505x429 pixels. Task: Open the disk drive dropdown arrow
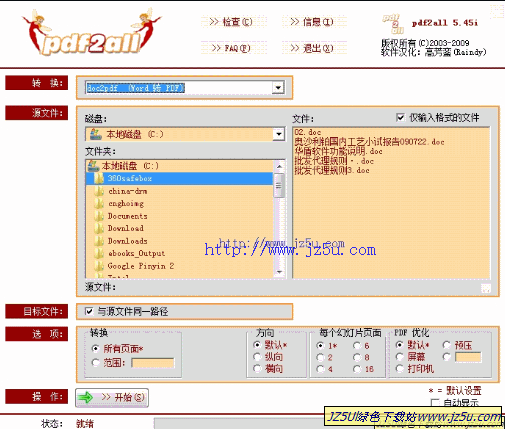tap(279, 134)
